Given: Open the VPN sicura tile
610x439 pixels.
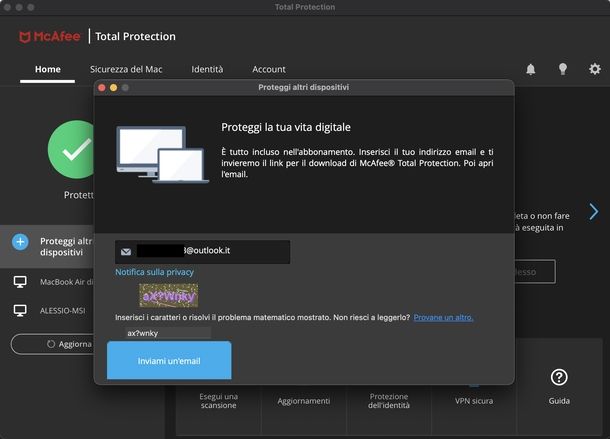Looking at the screenshot, I should point(474,401).
